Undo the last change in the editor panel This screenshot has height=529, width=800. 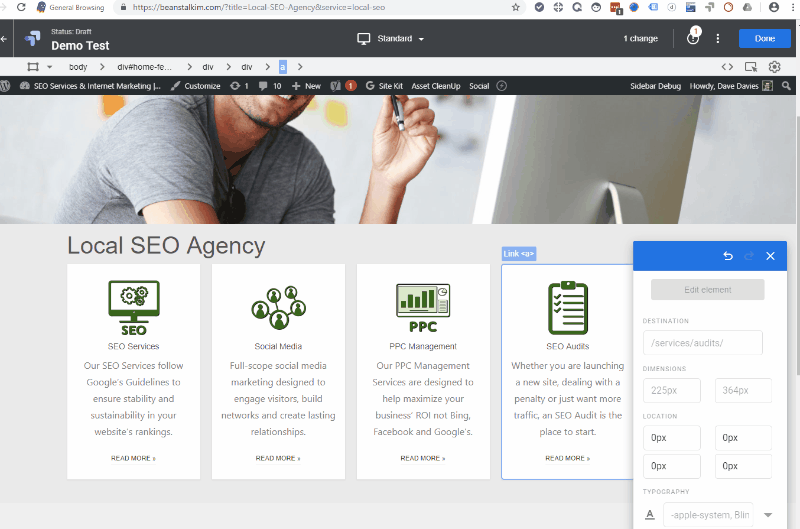(728, 256)
